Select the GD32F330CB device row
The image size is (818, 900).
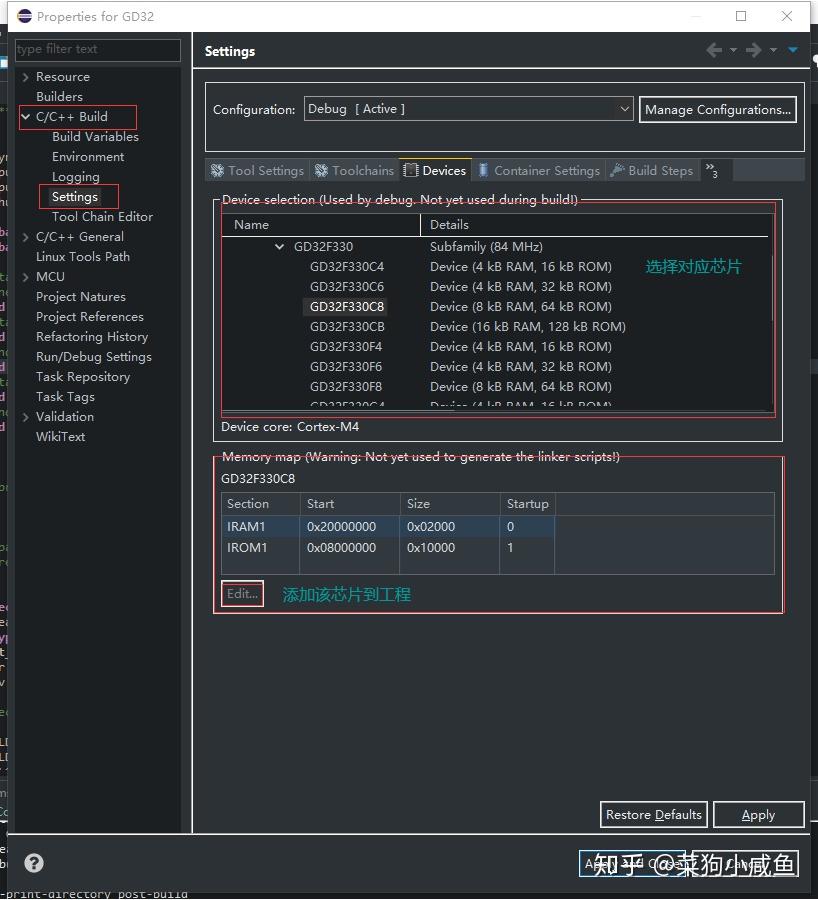tap(346, 326)
